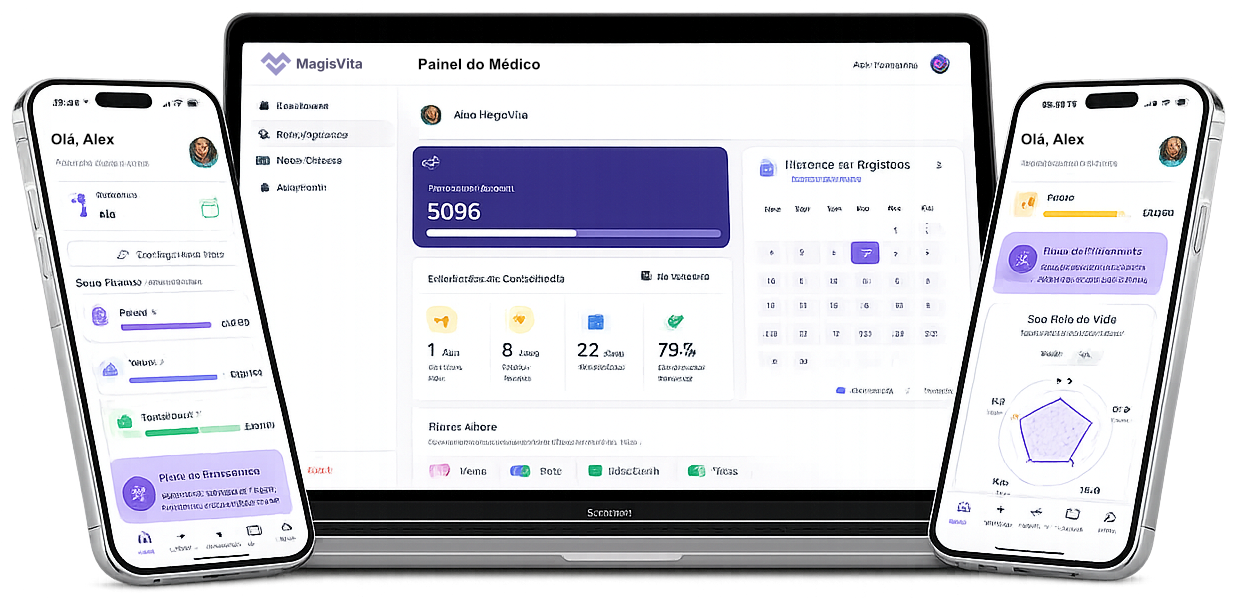Click the green icon in the third progress row
This screenshot has height=598, width=1252.
[x=125, y=422]
